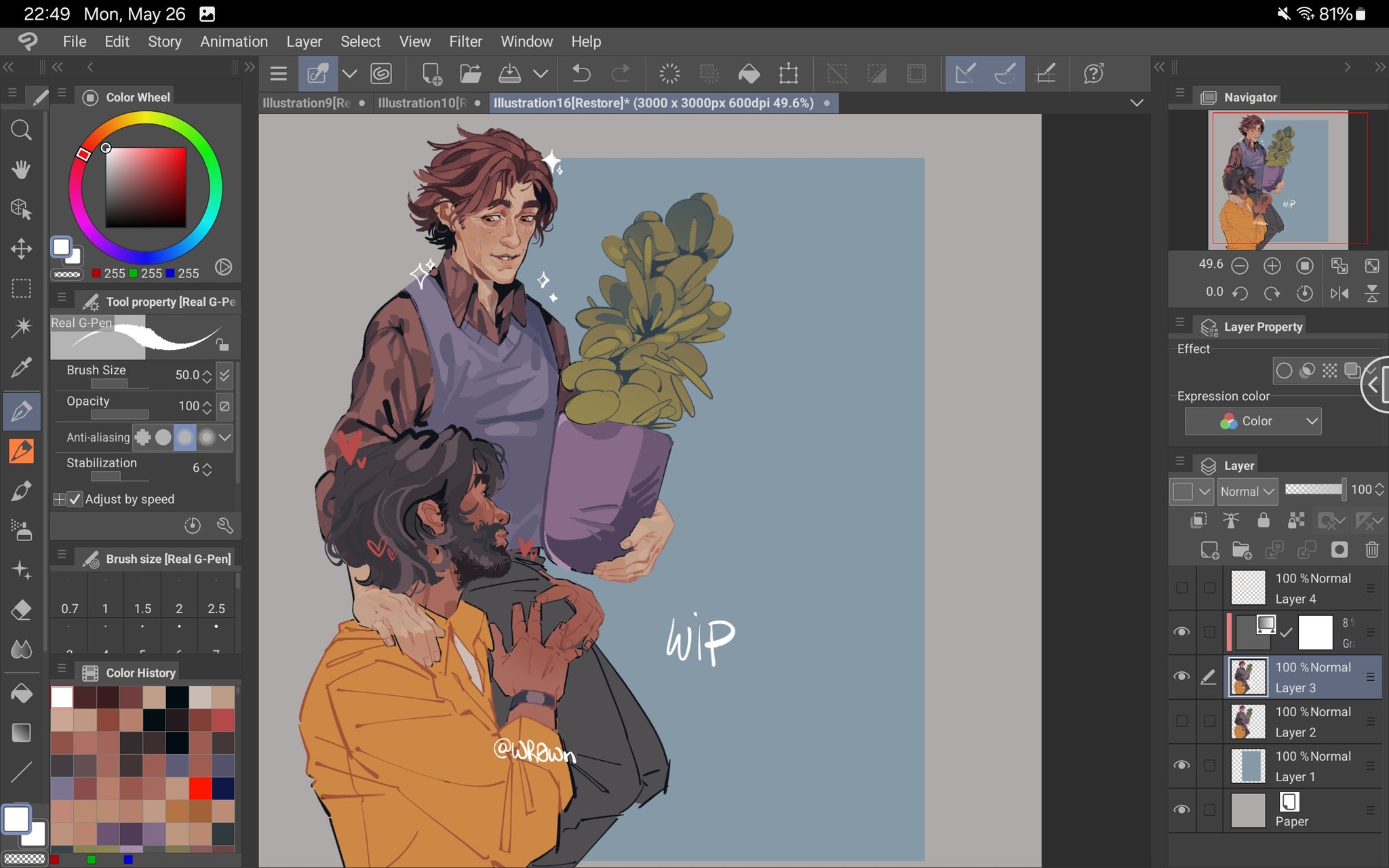Expand Adjust by speed plus expander
This screenshot has height=868, width=1389.
click(x=59, y=499)
